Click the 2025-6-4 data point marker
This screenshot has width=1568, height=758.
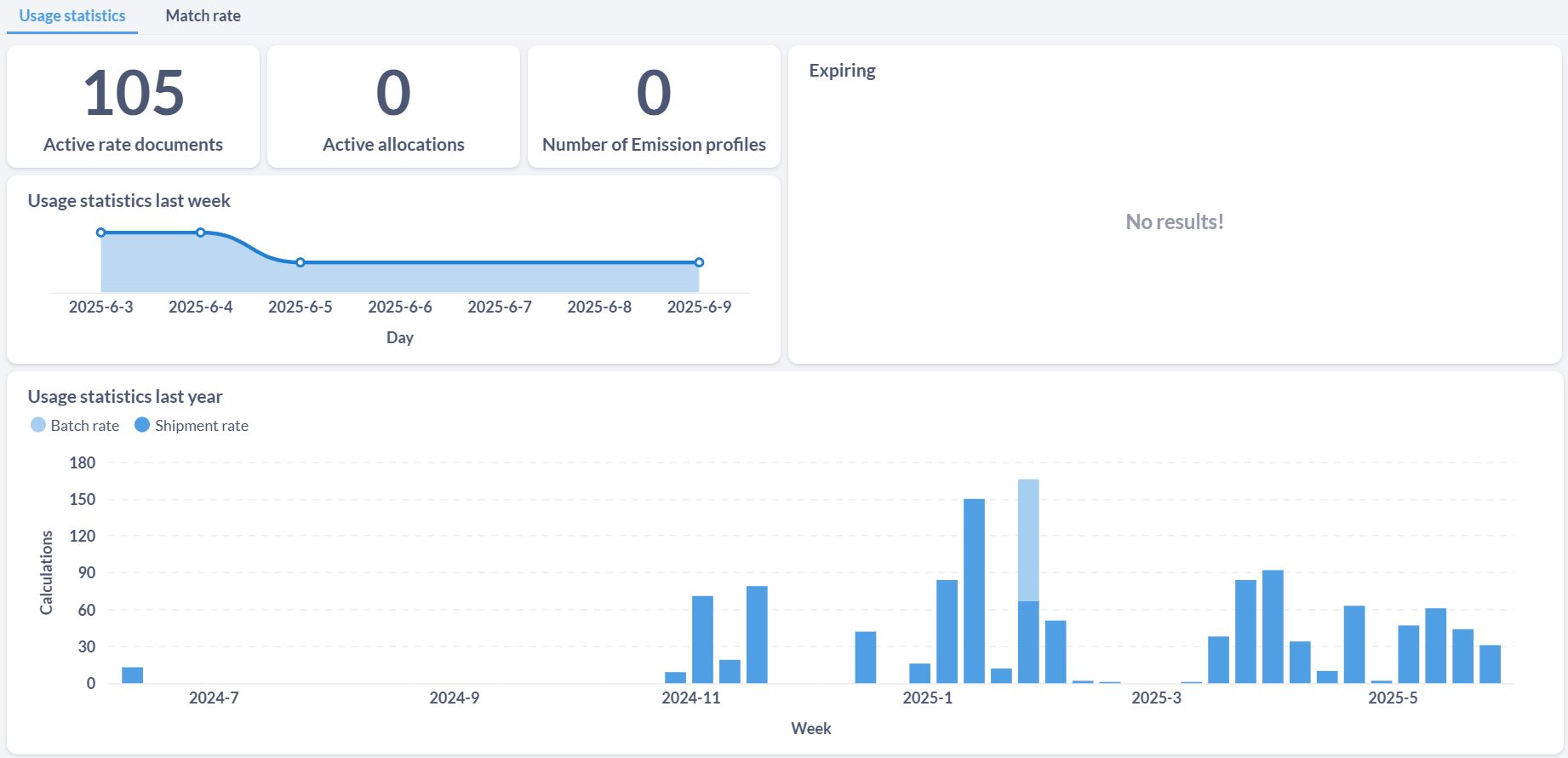point(201,233)
